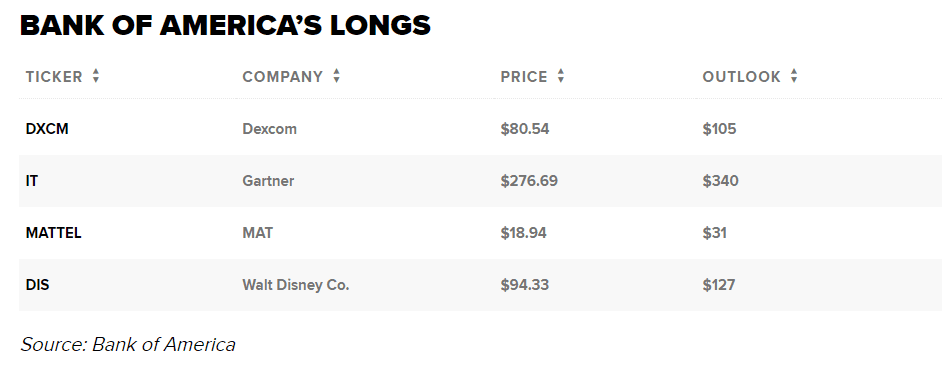Select the DIS ticker cell
The height and width of the screenshot is (365, 942).
(37, 285)
